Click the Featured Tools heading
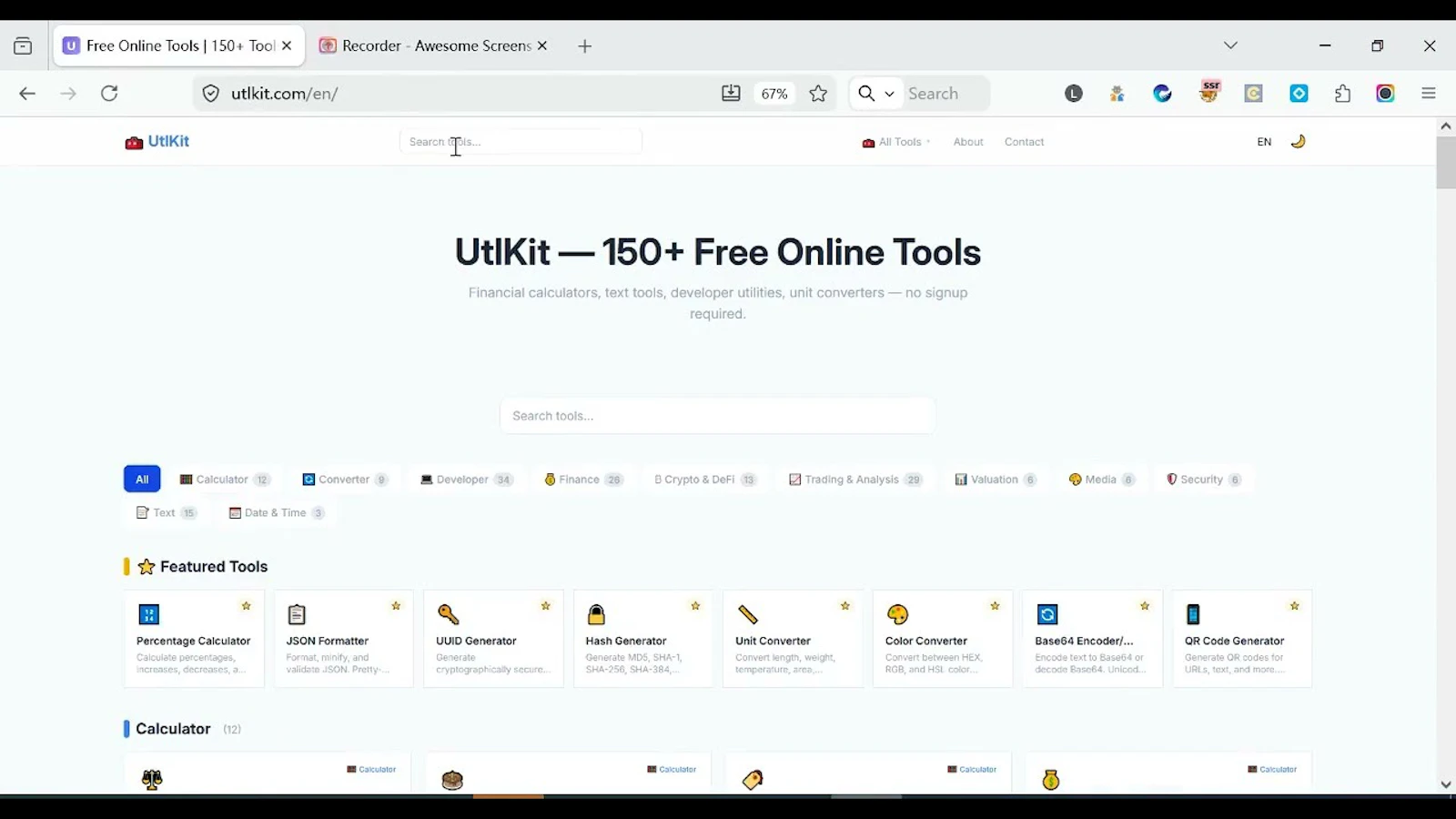Screen dimensions: 1456x819 [203, 567]
